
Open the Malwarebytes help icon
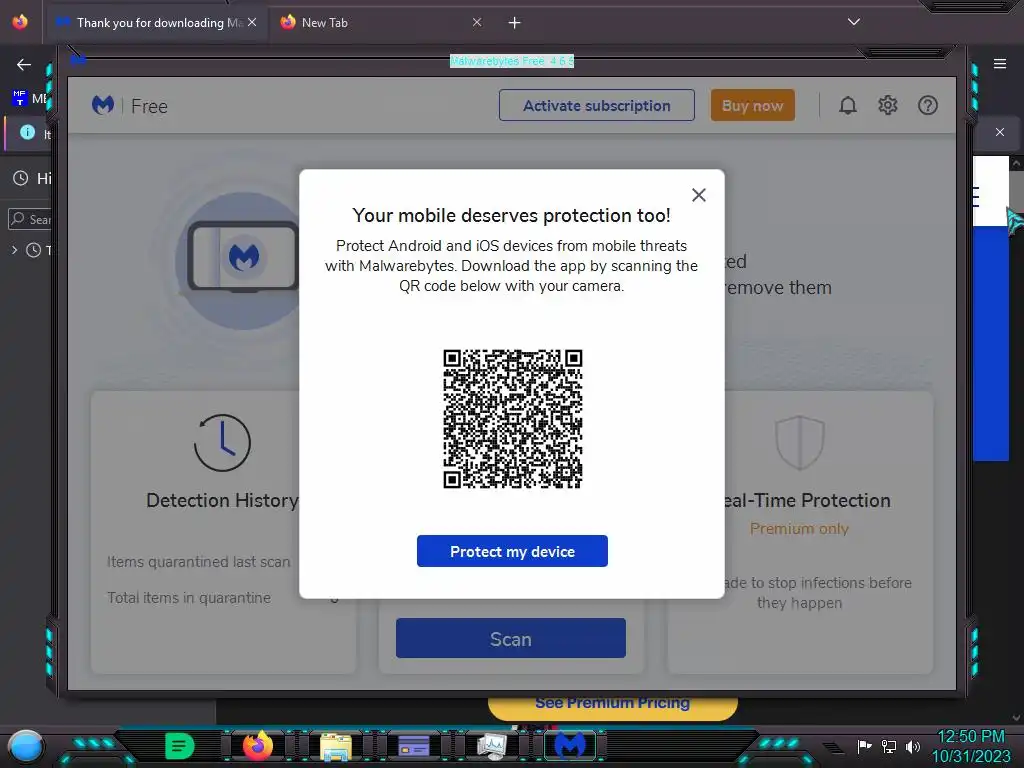click(x=927, y=105)
